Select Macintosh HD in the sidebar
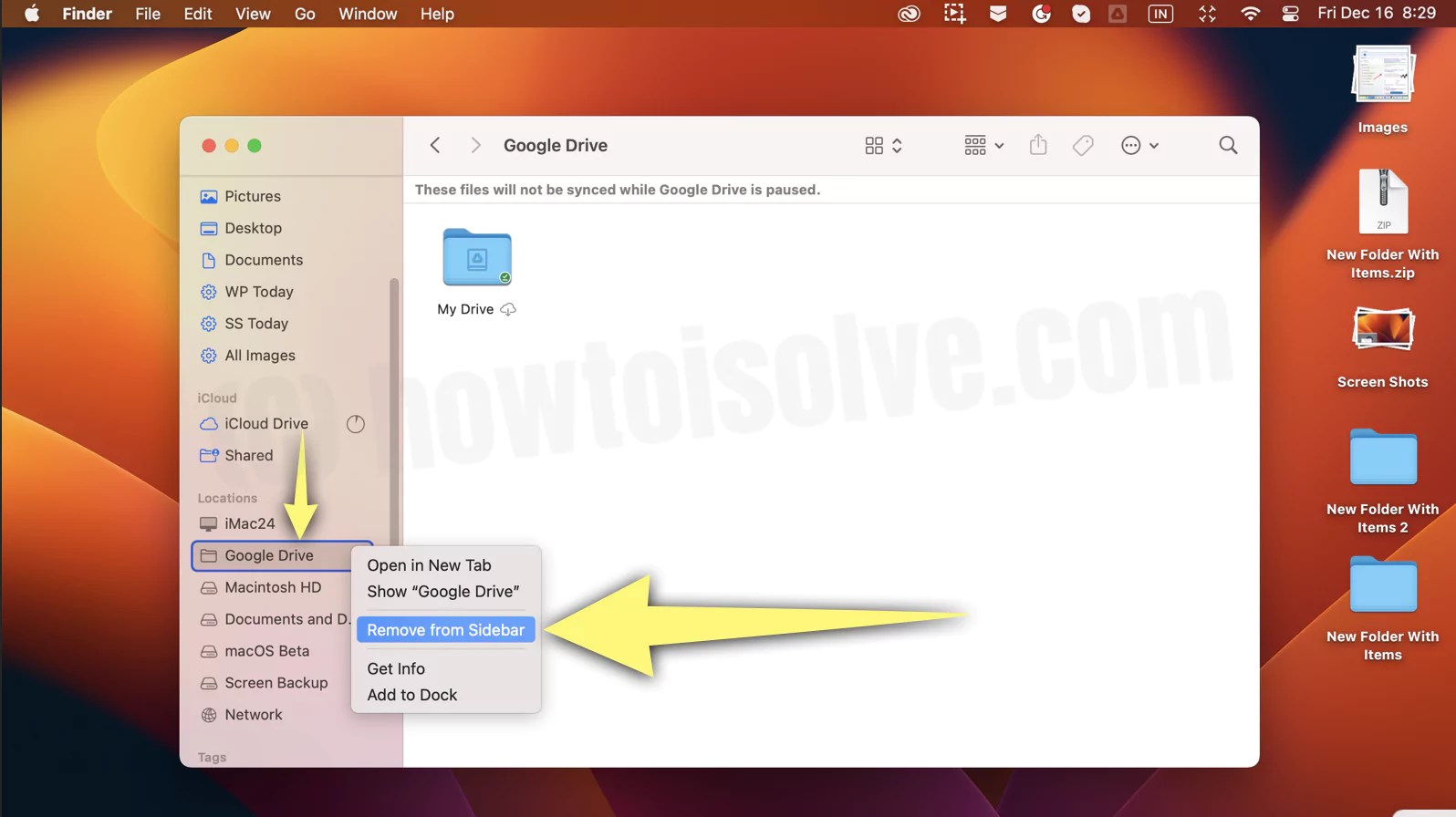This screenshot has width=1456, height=817. [272, 587]
